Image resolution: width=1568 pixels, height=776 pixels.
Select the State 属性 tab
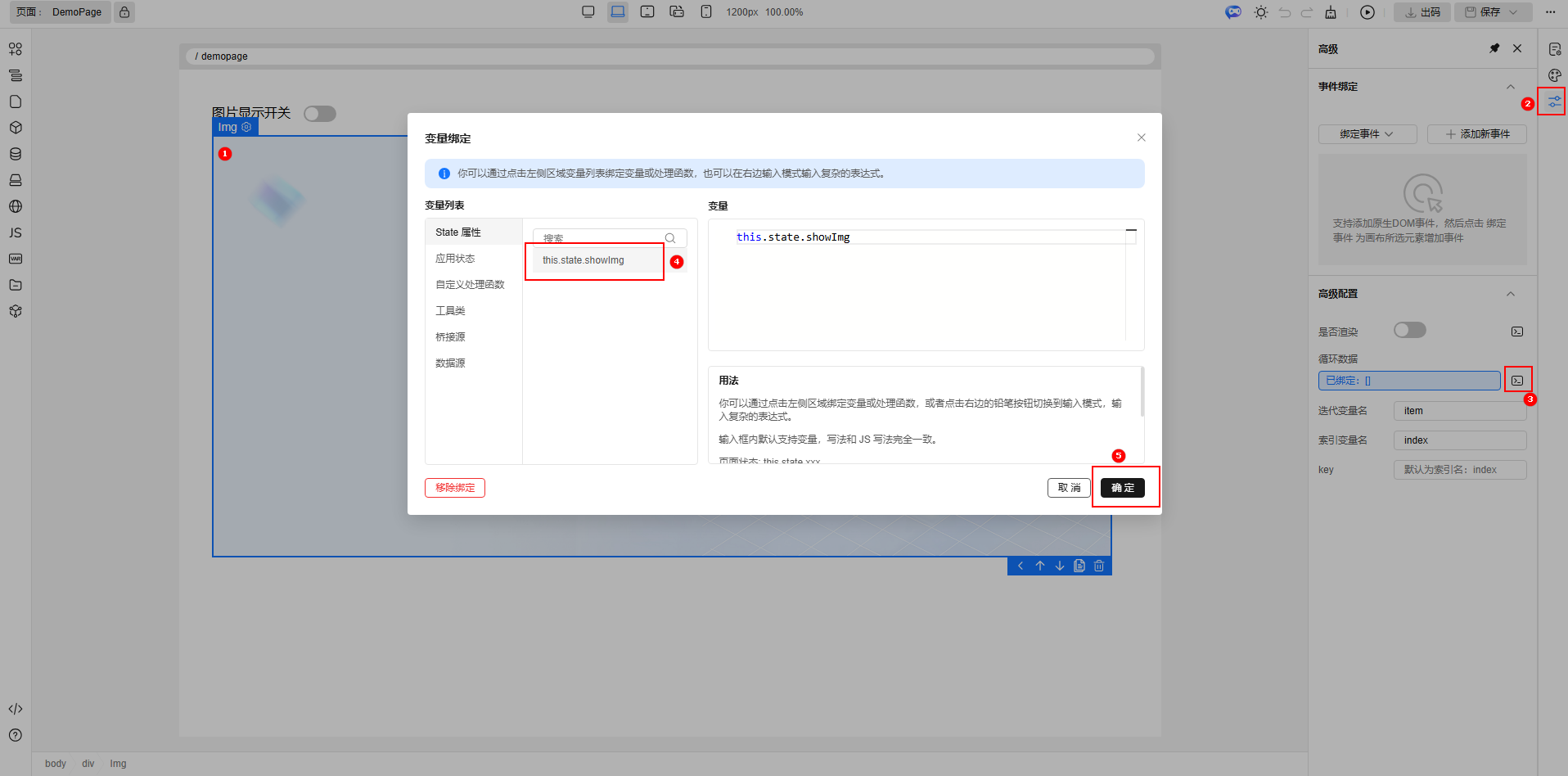[457, 232]
